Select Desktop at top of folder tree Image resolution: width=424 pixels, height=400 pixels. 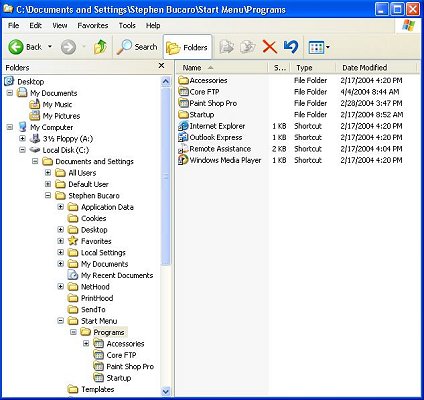(24, 82)
